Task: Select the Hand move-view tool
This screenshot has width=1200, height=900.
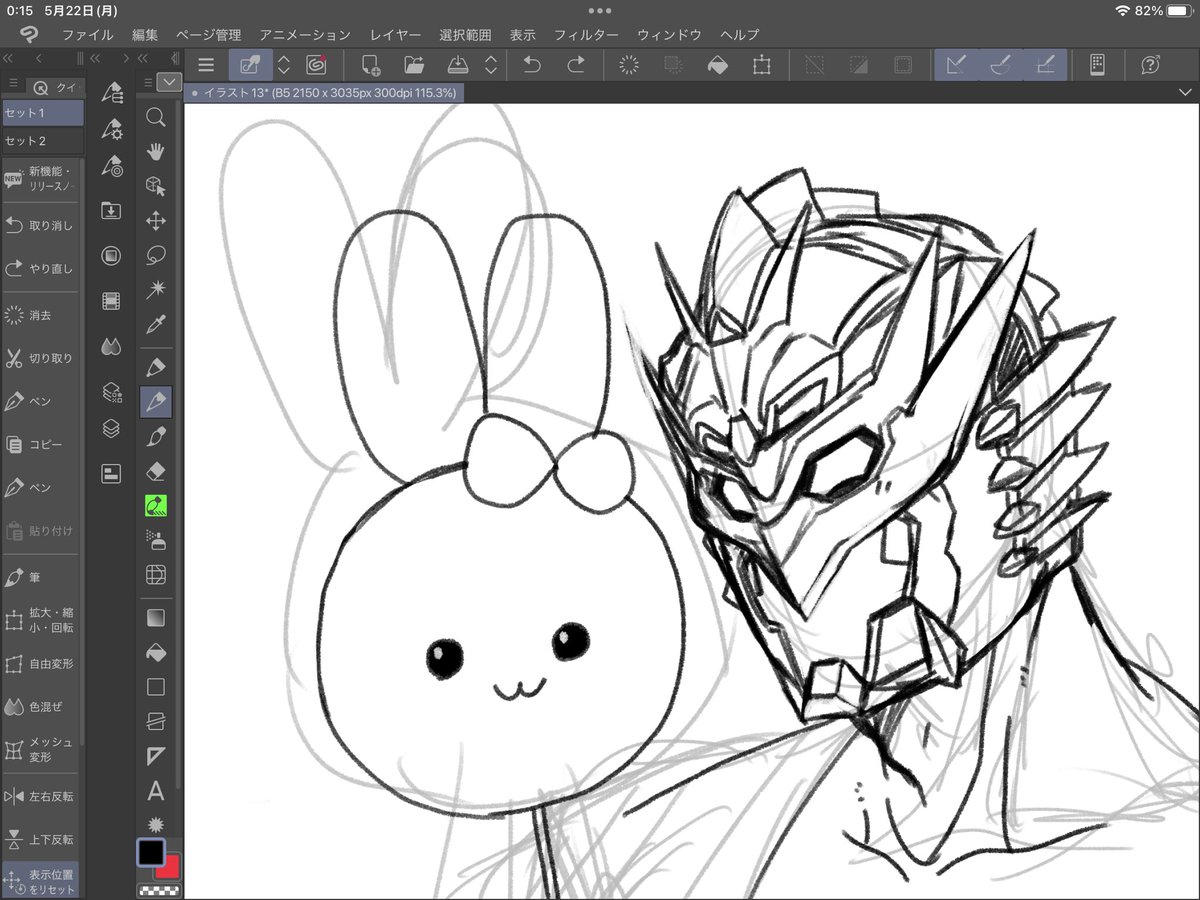Action: coord(155,152)
